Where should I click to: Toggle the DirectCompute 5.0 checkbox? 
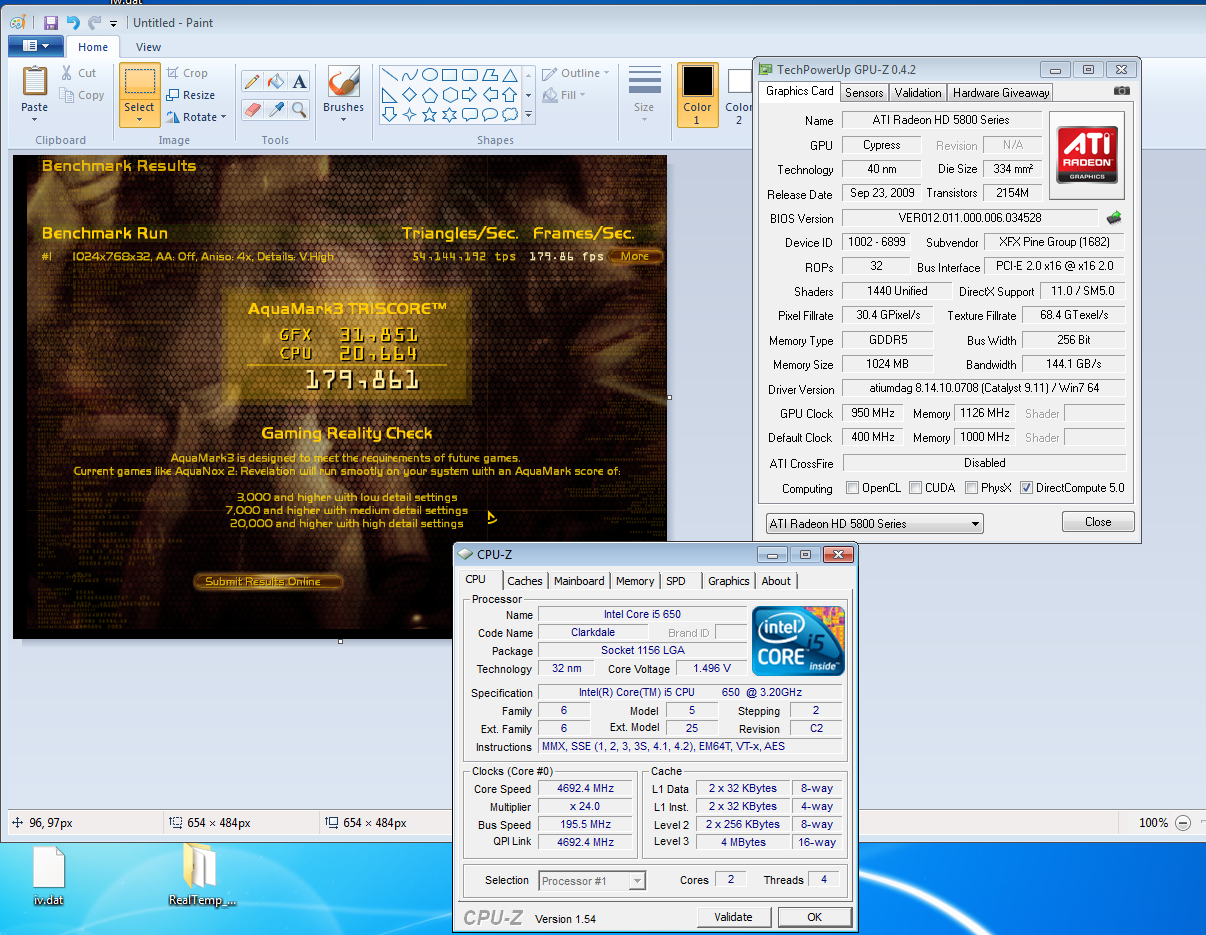1026,488
